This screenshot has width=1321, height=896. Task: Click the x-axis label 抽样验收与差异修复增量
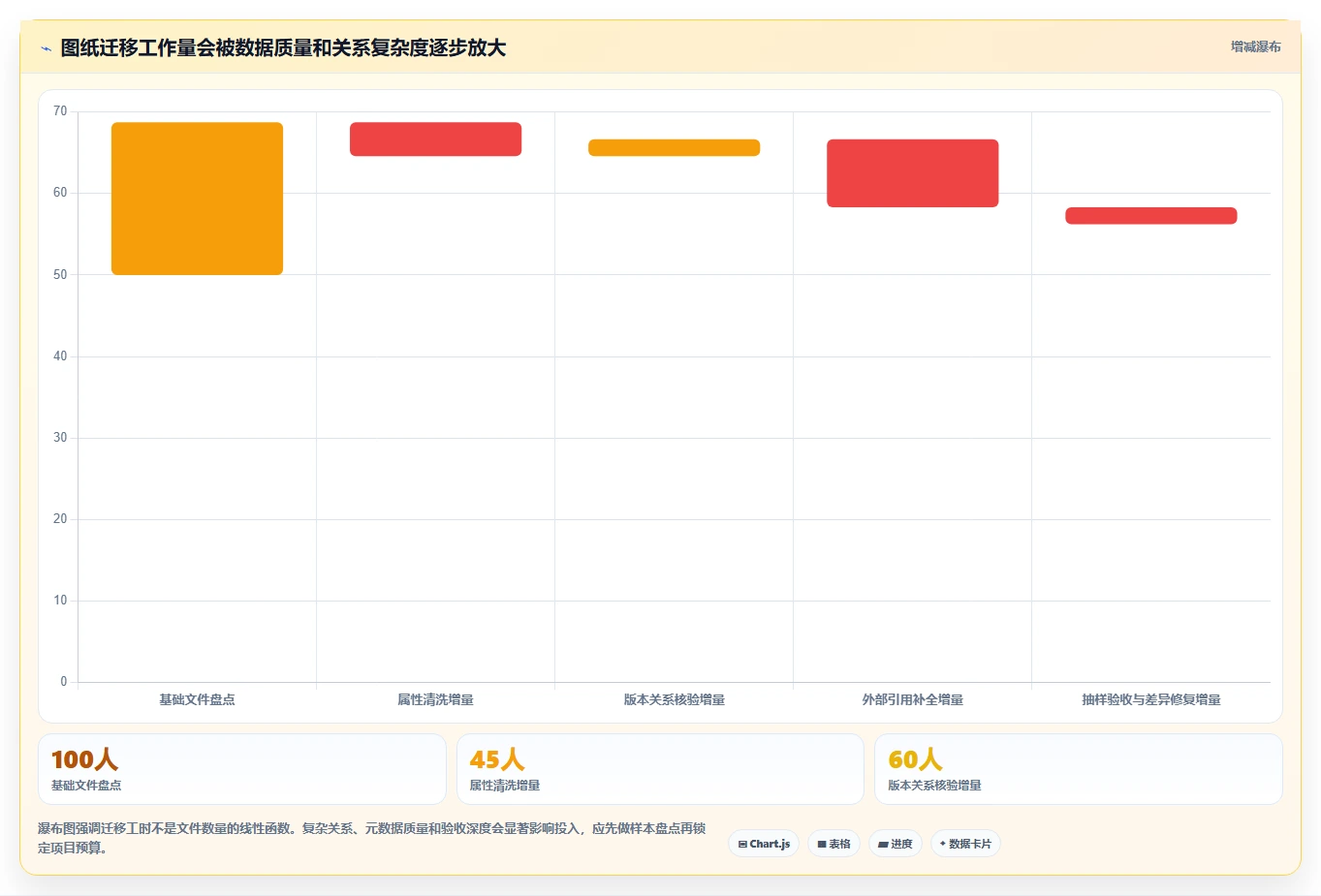[x=1150, y=699]
